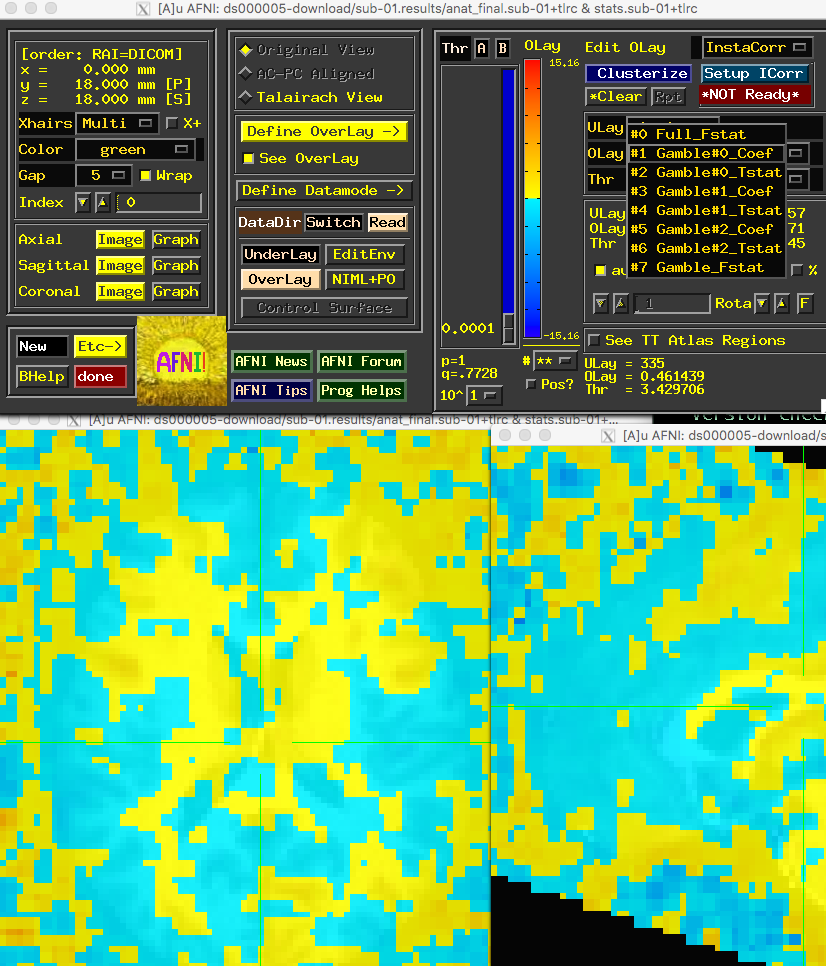The width and height of the screenshot is (826, 966).
Task: Click the X11 icon in the main AFNI title bar
Action: click(x=143, y=9)
